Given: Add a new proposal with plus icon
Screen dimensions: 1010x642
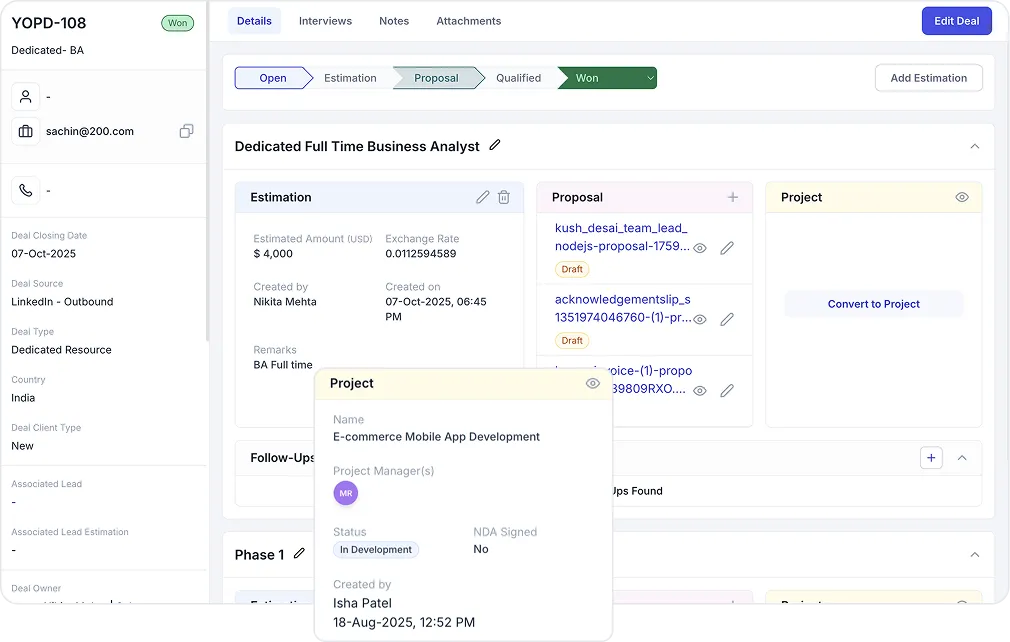Looking at the screenshot, I should (x=733, y=197).
